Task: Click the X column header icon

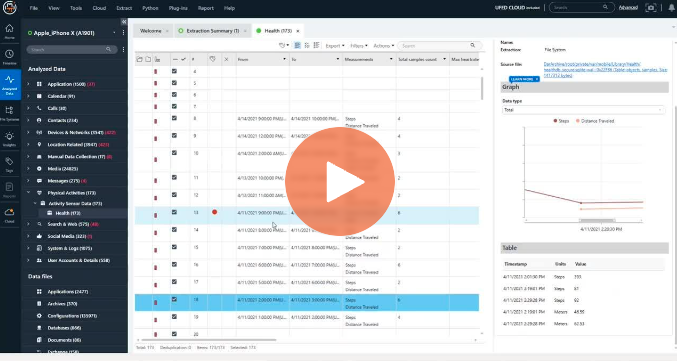Action: [x=226, y=59]
